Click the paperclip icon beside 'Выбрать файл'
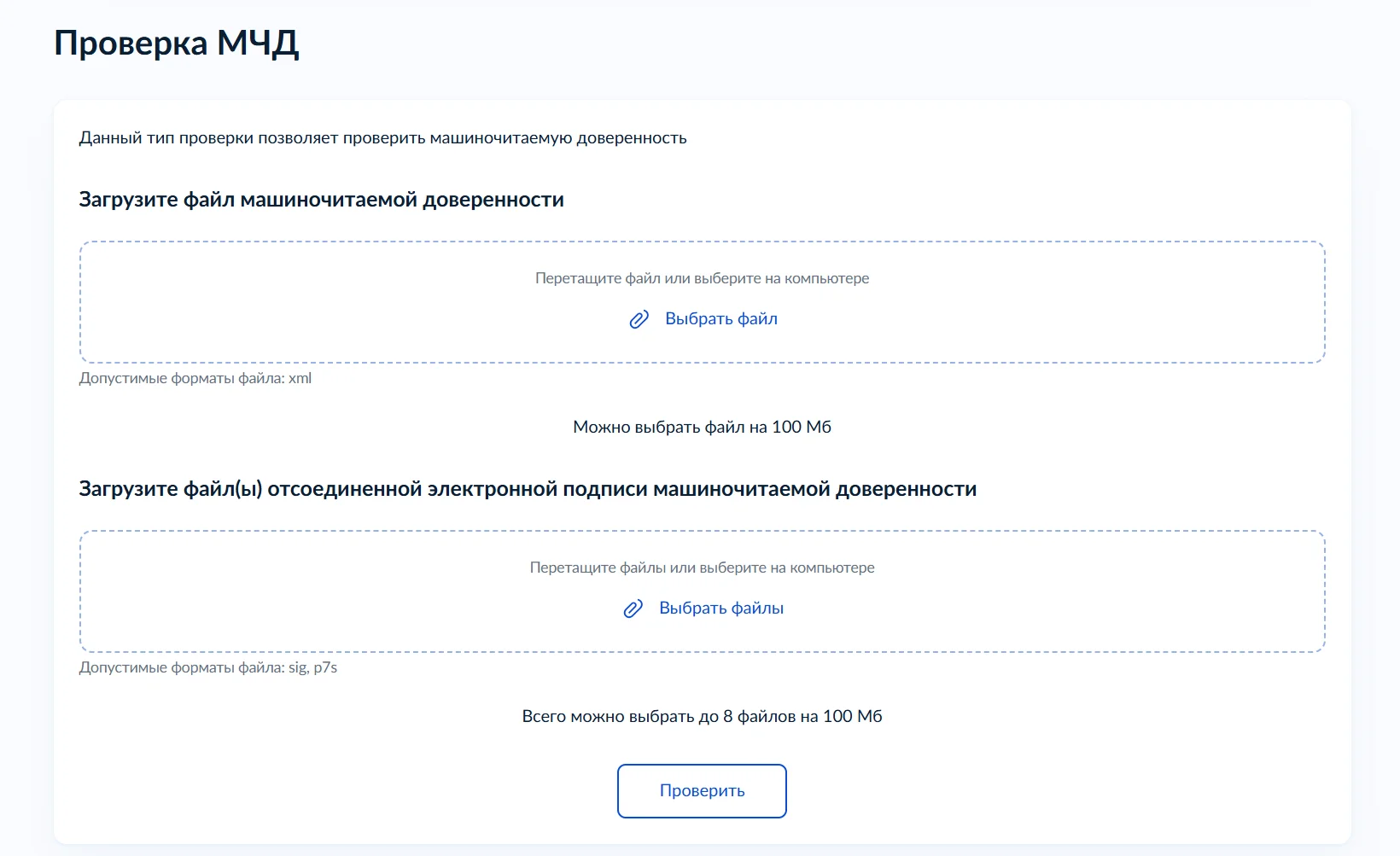This screenshot has height=856, width=1400. [639, 319]
